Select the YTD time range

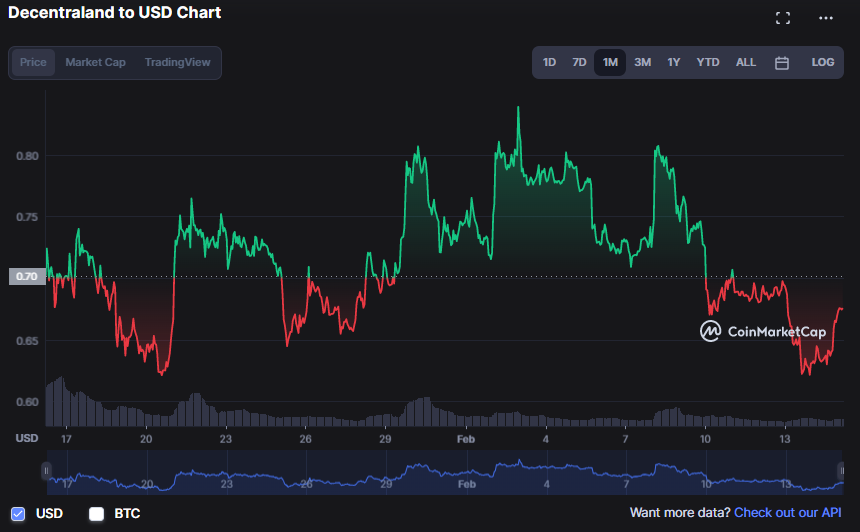(708, 63)
